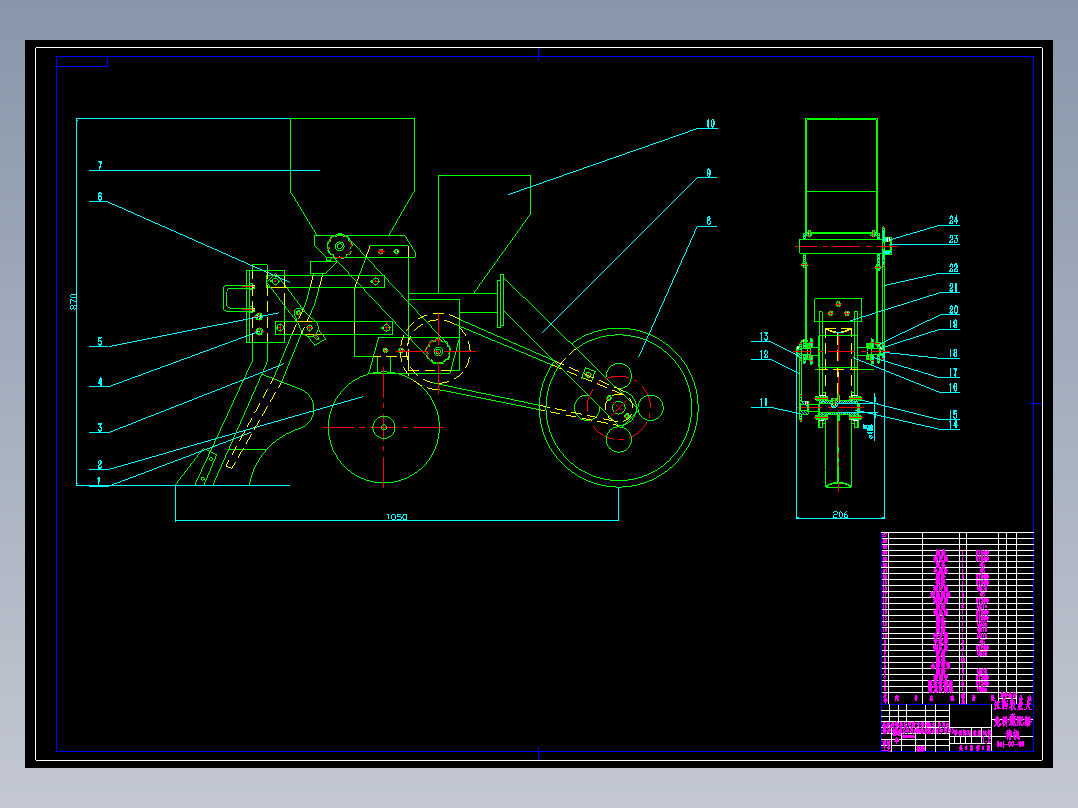Select part label 15 in side view

click(x=953, y=415)
